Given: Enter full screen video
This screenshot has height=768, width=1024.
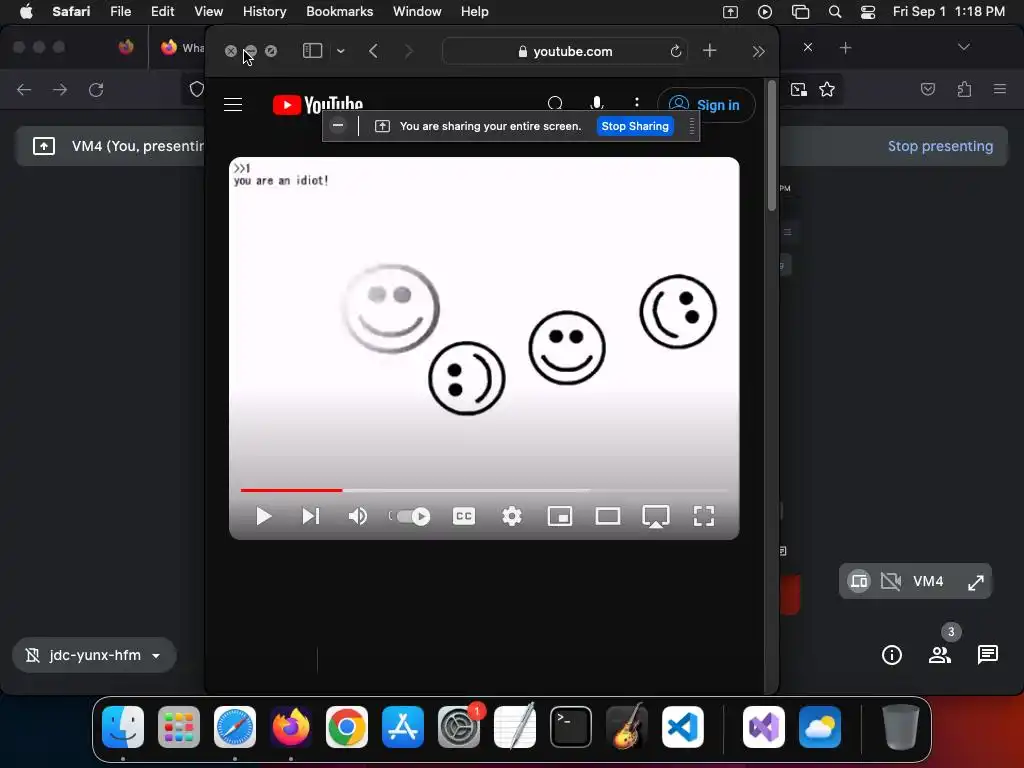Looking at the screenshot, I should point(703,517).
